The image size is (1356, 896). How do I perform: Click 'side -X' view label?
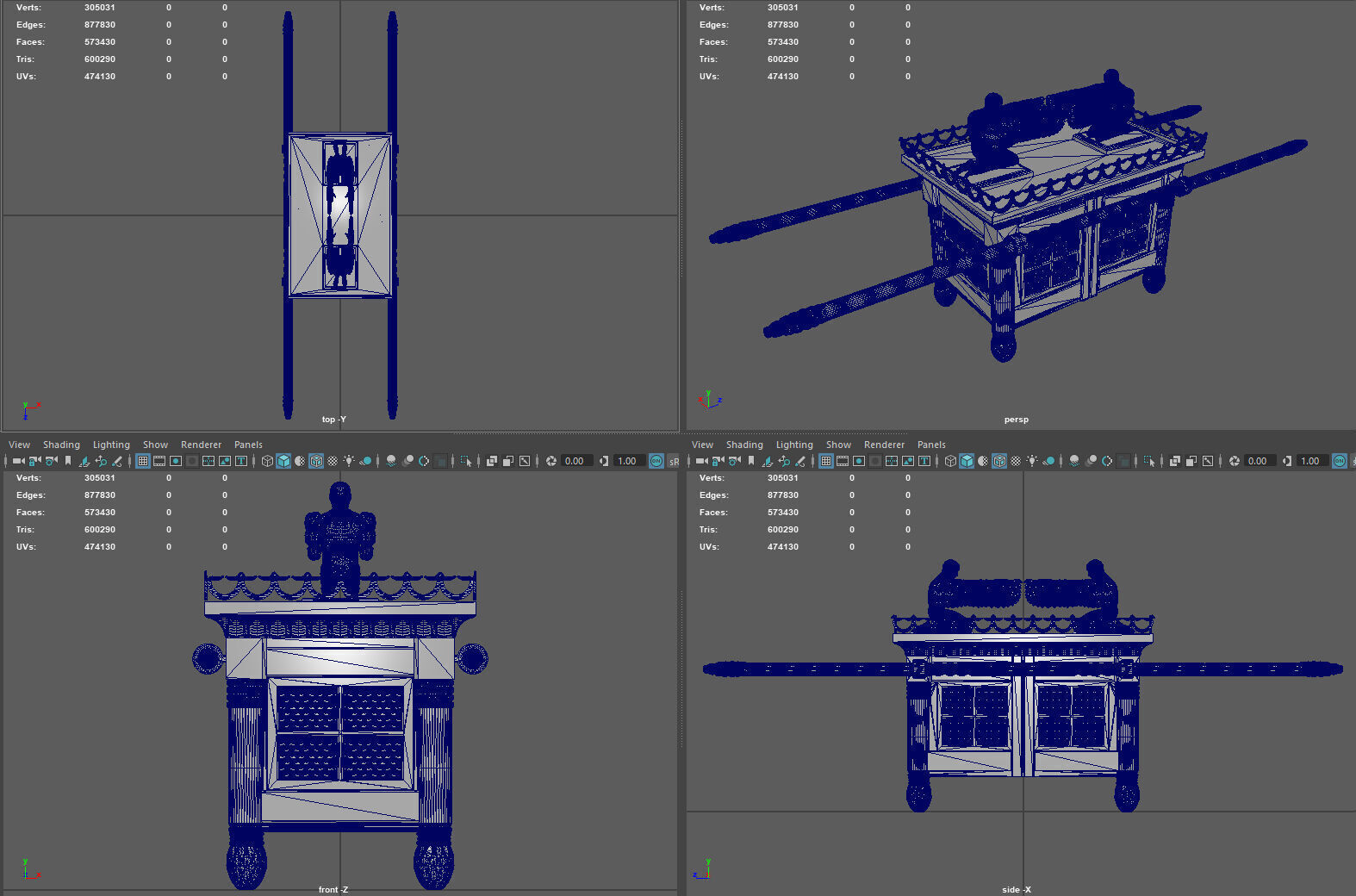pyautogui.click(x=1017, y=889)
